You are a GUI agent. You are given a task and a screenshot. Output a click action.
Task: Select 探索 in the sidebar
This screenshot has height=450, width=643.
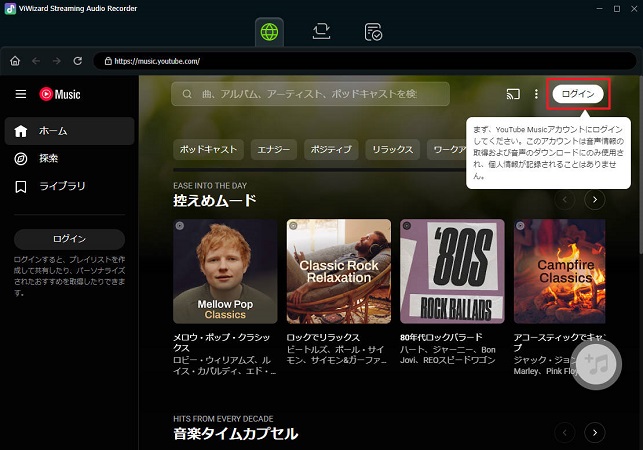pyautogui.click(x=69, y=158)
